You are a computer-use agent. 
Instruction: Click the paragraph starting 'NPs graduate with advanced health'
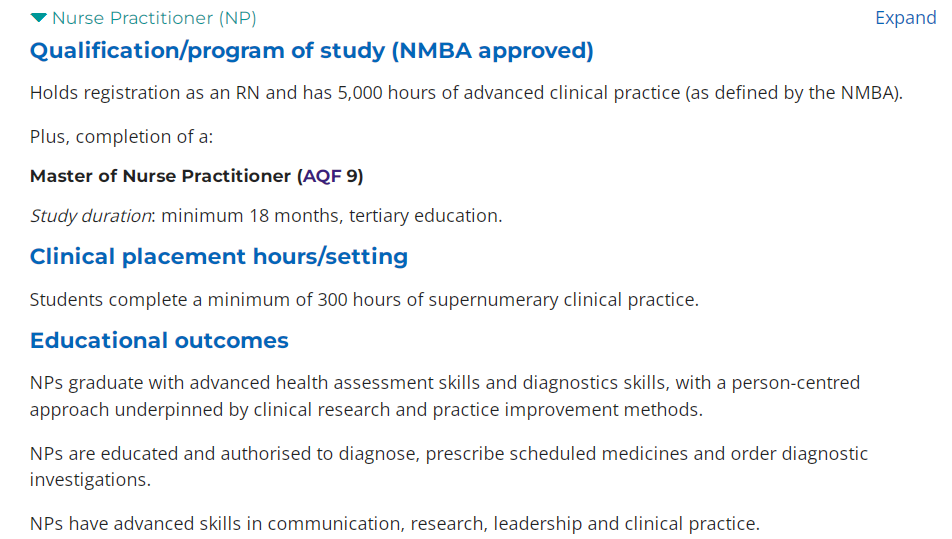(x=445, y=396)
